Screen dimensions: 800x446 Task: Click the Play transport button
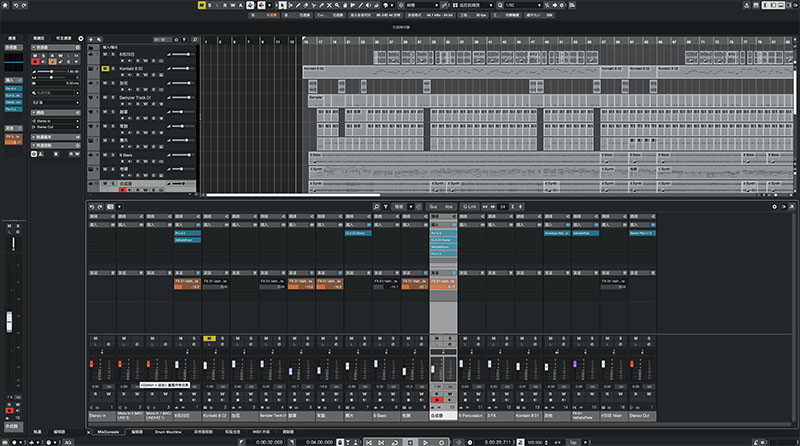click(425, 442)
